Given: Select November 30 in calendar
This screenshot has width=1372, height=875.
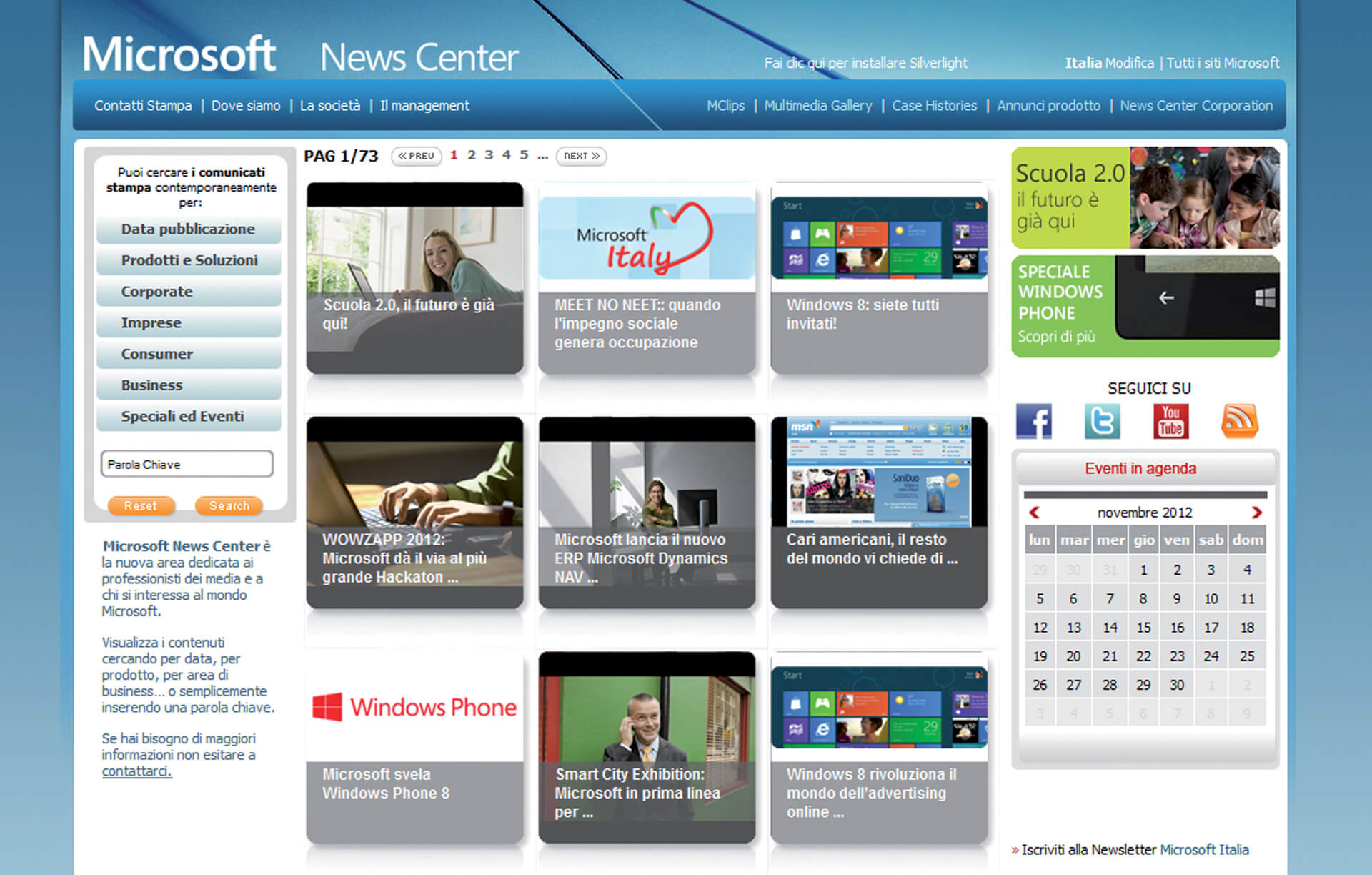Looking at the screenshot, I should pos(1177,684).
